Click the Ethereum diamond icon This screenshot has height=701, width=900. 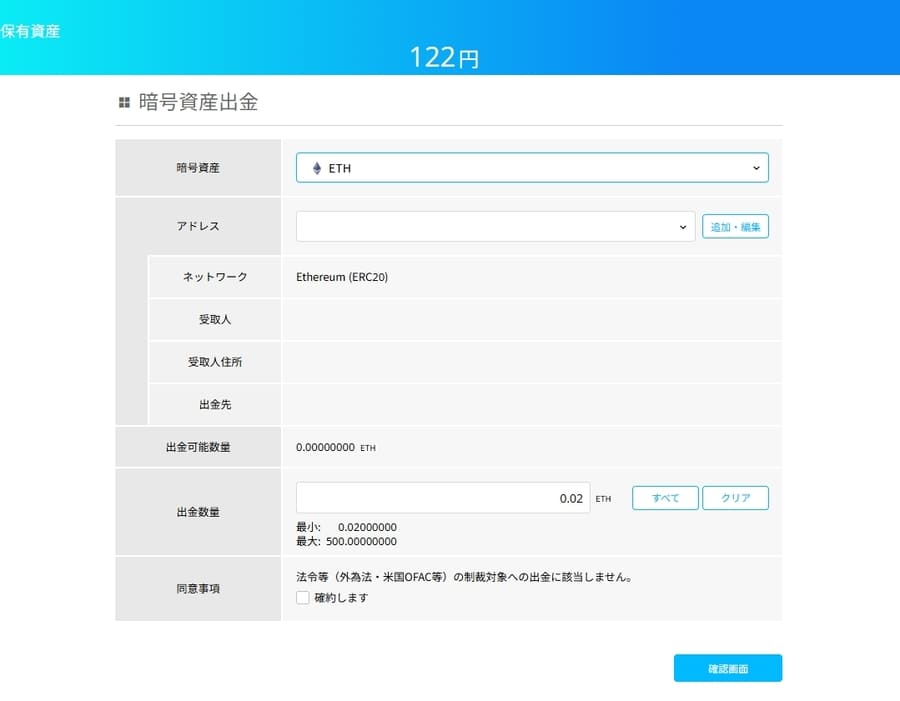coord(317,168)
